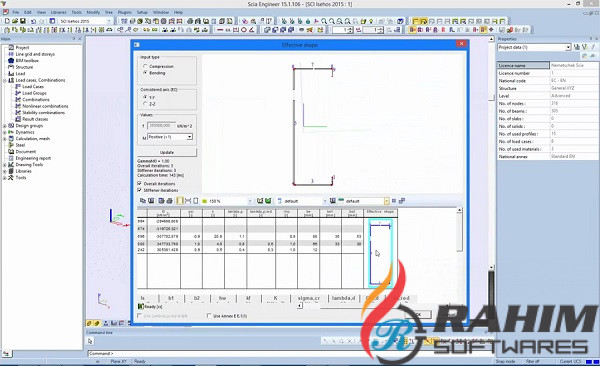Open the second default dropdown with yellow arrow
The height and width of the screenshot is (366, 600).
pyautogui.click(x=386, y=201)
